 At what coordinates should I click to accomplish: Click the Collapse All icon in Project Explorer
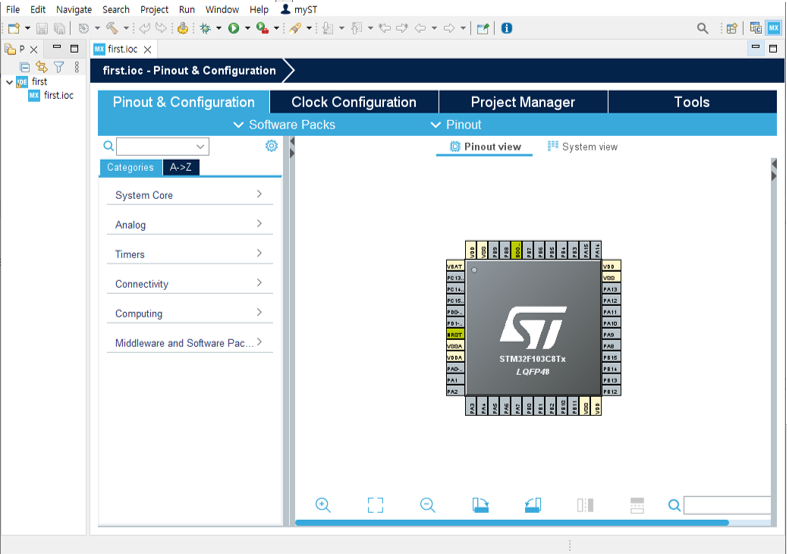[25, 67]
